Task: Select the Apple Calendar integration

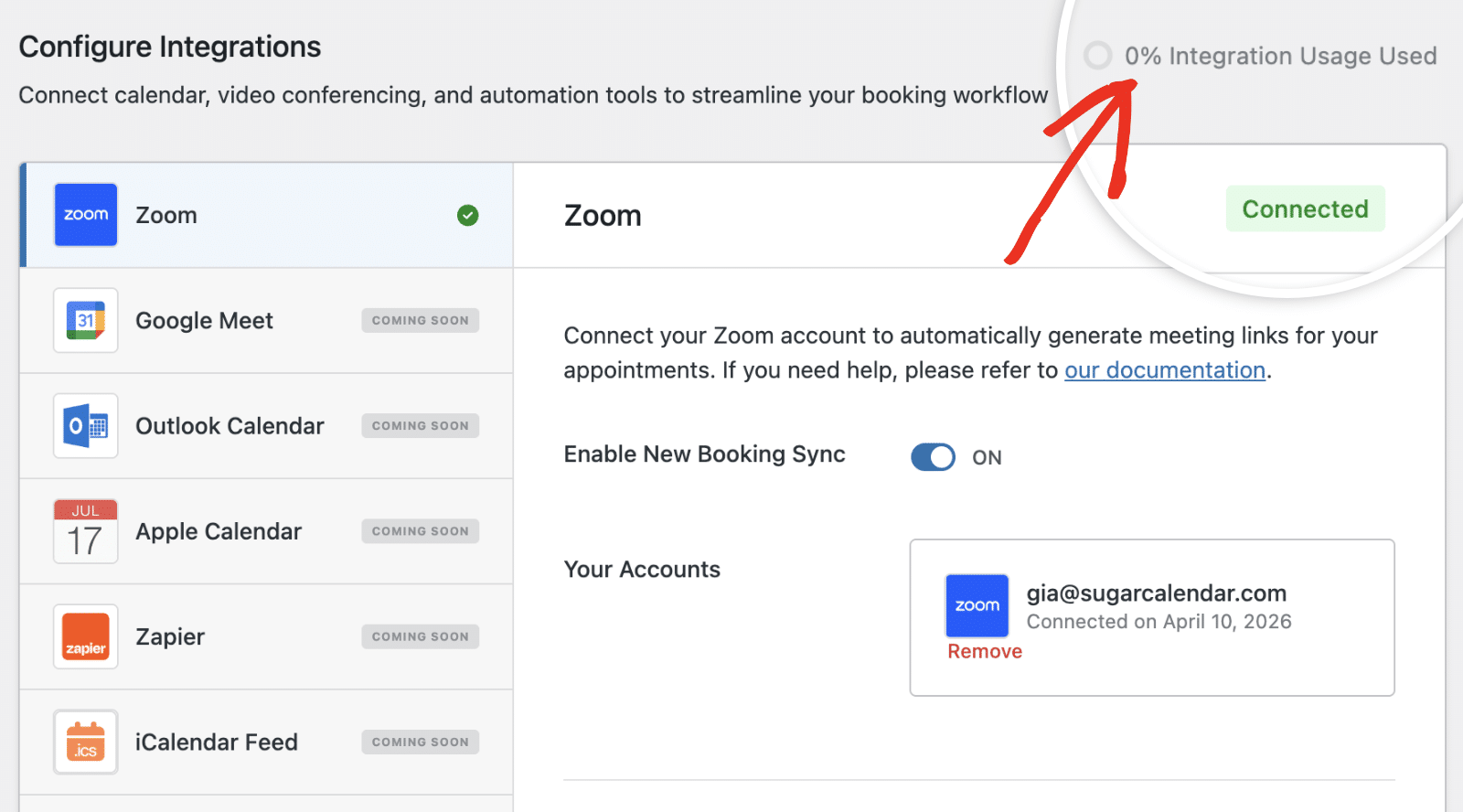Action: pyautogui.click(x=266, y=531)
